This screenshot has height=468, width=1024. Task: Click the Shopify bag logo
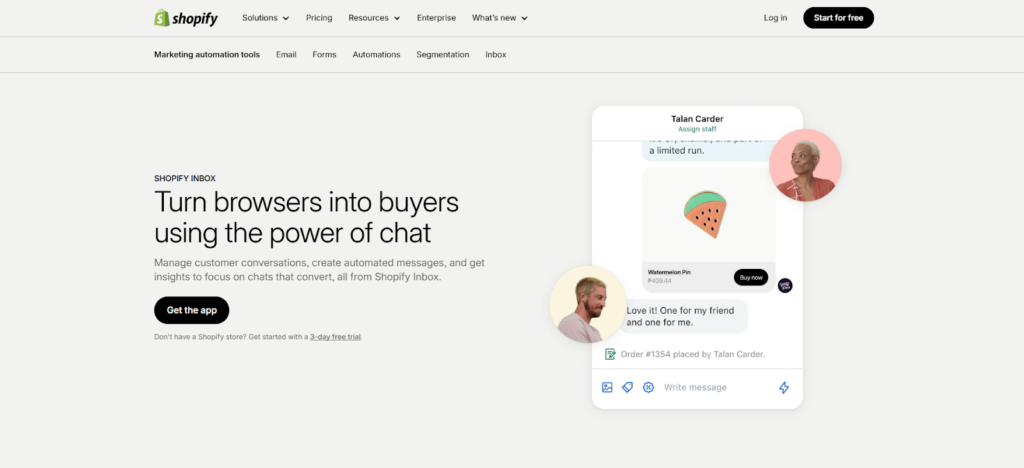(162, 18)
